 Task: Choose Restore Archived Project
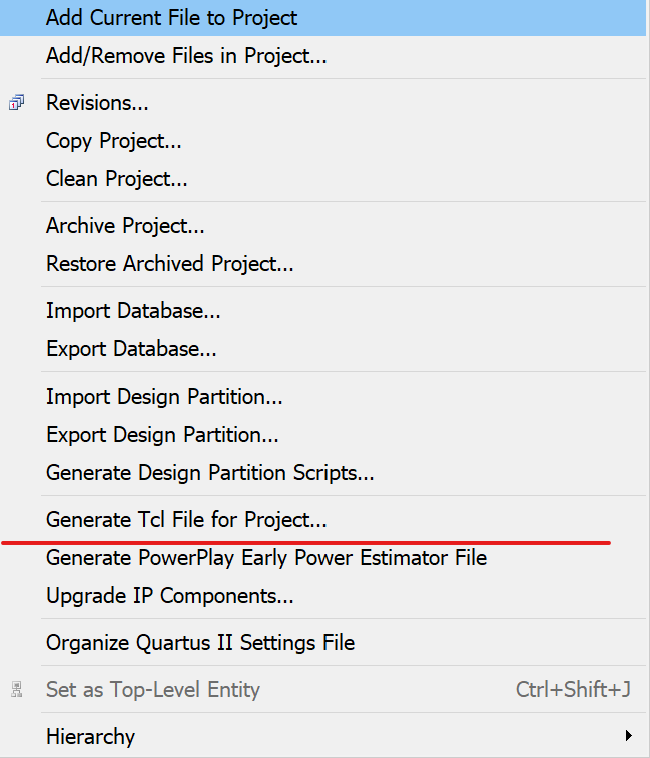[x=169, y=264]
